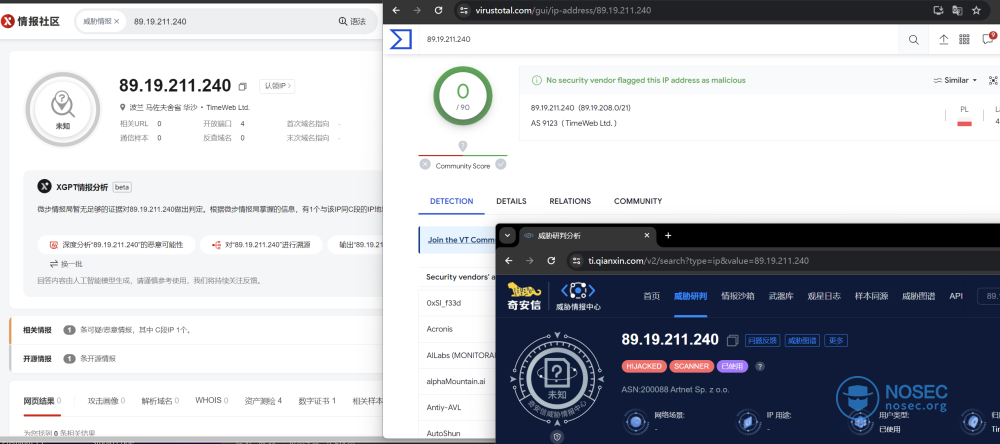
Task: Vote malicious with the community score X icon
Action: click(x=425, y=164)
